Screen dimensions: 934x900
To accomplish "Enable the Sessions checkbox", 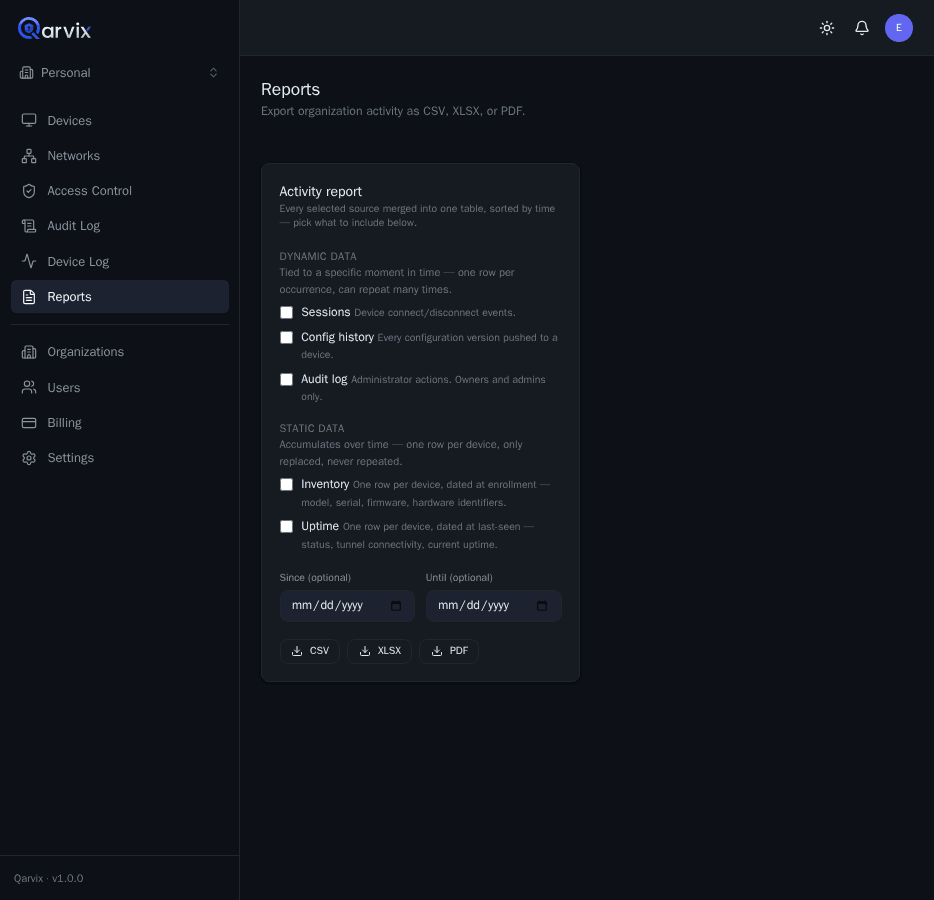I will tap(287, 313).
